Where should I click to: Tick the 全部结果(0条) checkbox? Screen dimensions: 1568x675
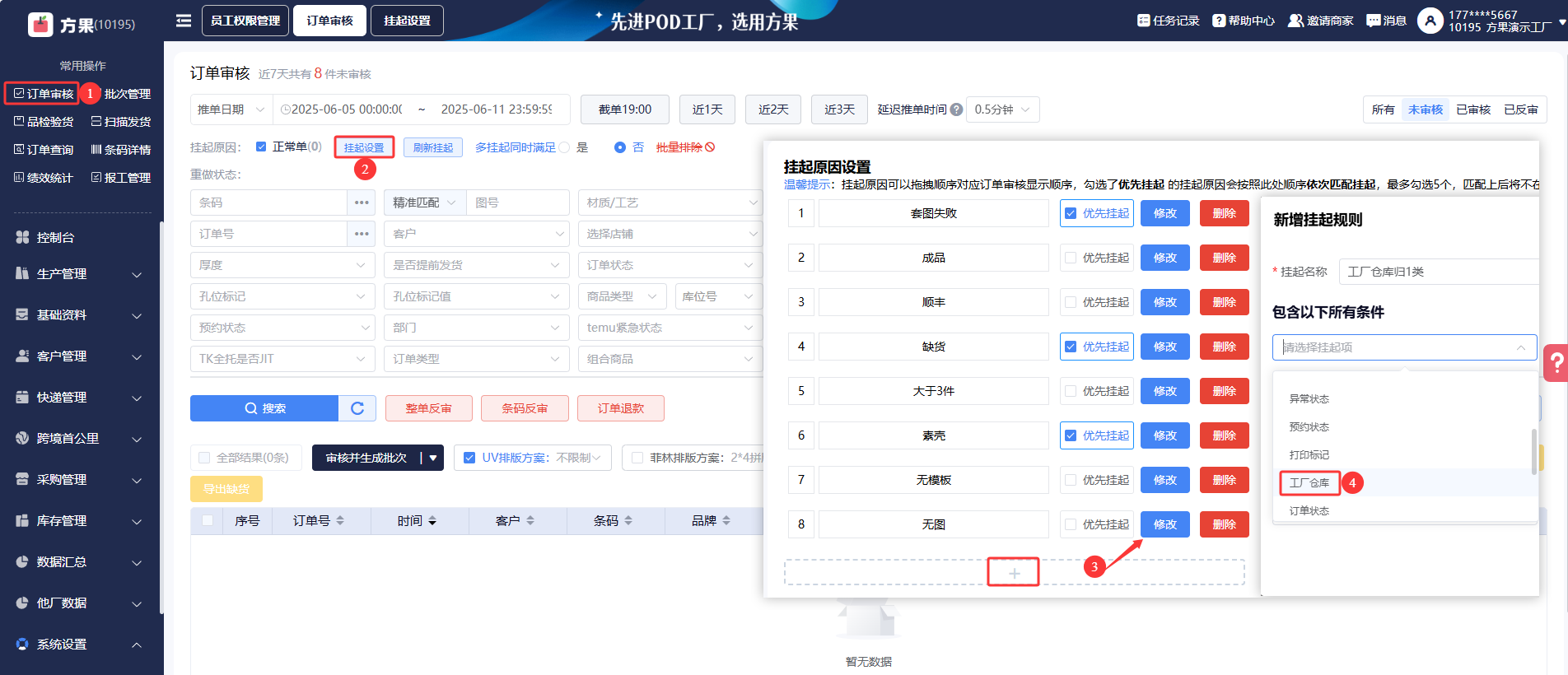(x=204, y=458)
